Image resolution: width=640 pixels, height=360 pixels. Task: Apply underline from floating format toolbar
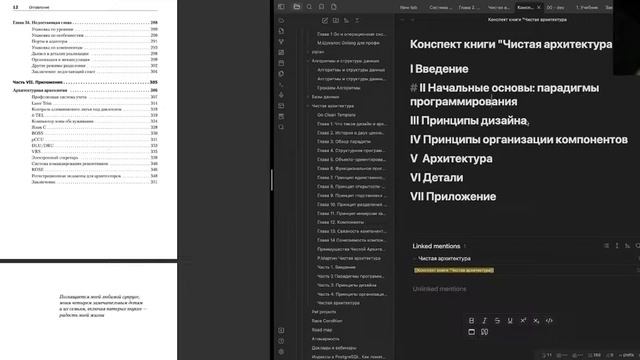[x=510, y=321]
